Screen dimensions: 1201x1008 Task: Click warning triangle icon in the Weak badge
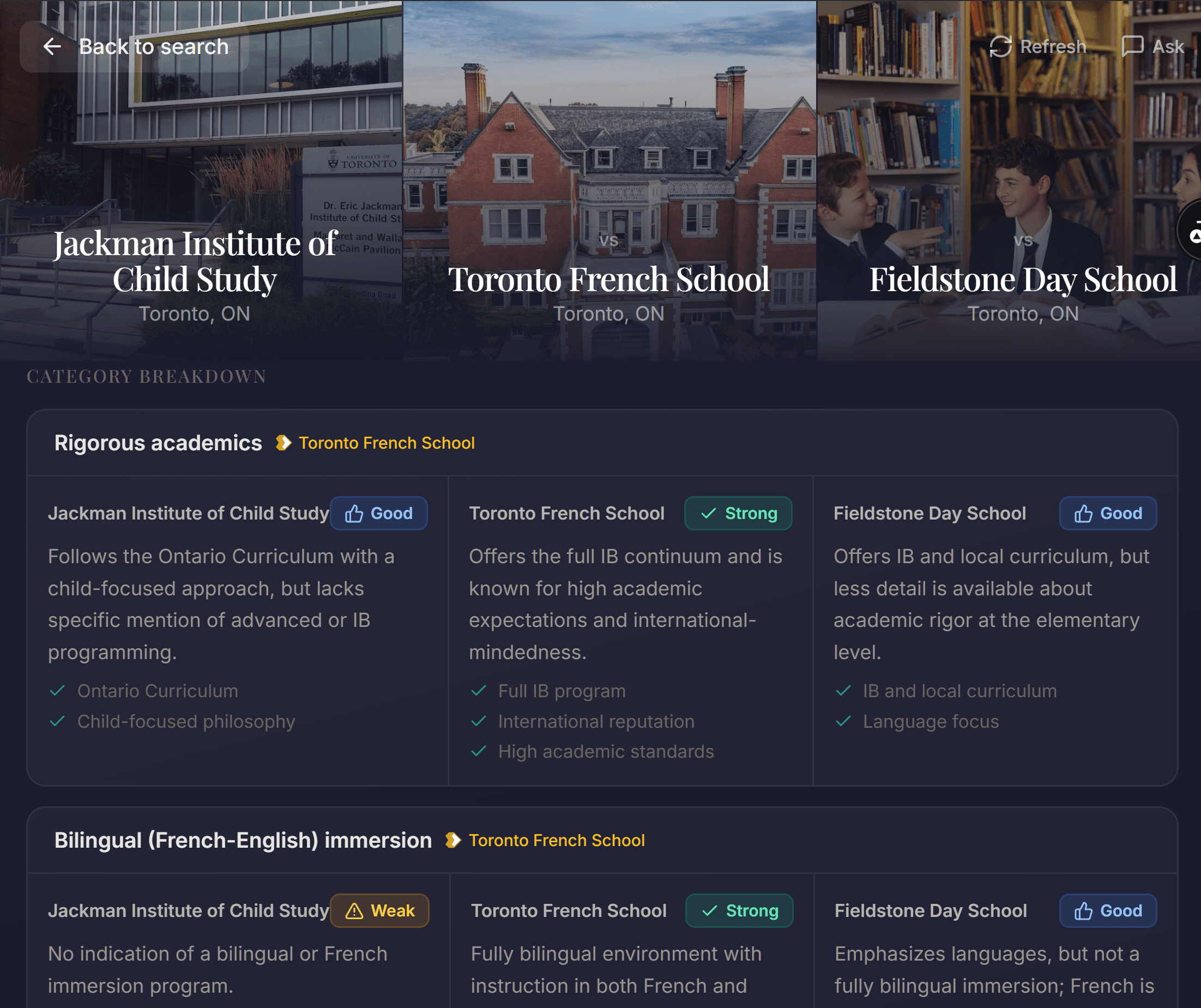point(354,911)
